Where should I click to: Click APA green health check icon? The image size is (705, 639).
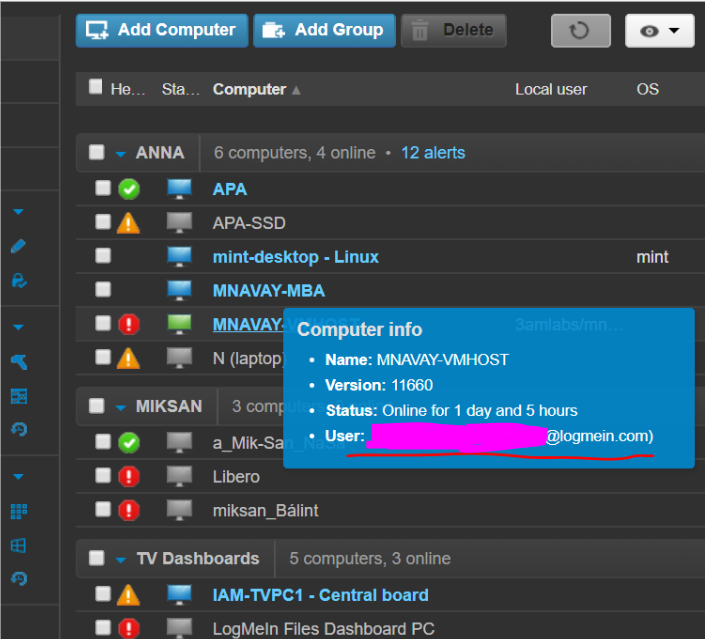(x=129, y=189)
